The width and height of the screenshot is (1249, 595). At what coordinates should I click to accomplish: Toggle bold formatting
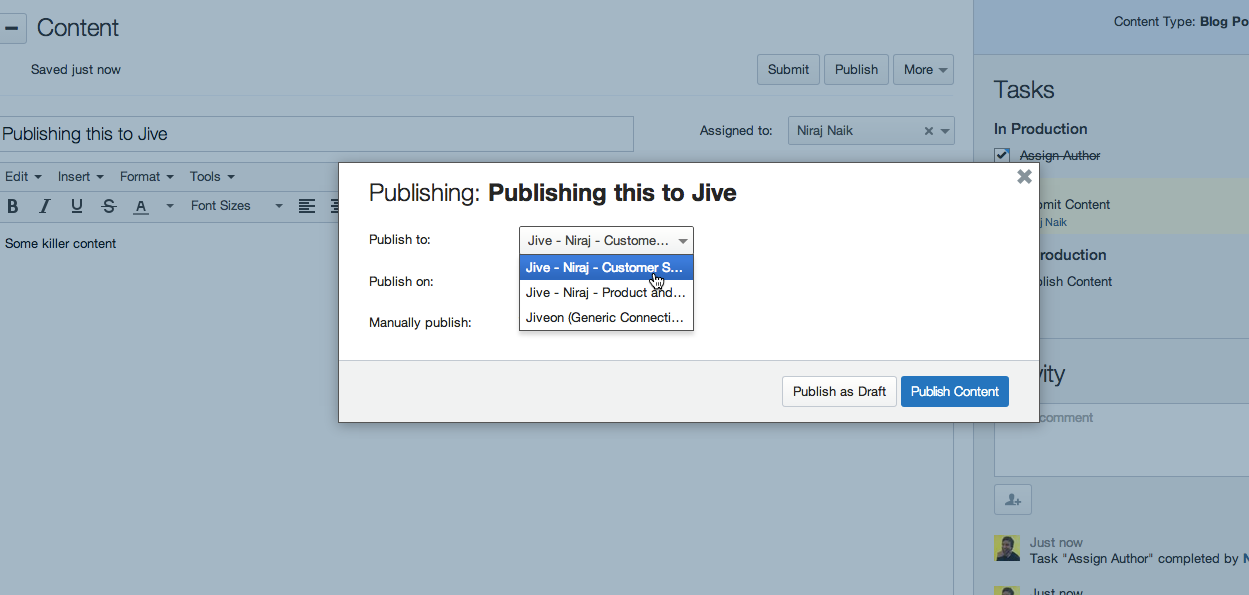pos(13,206)
